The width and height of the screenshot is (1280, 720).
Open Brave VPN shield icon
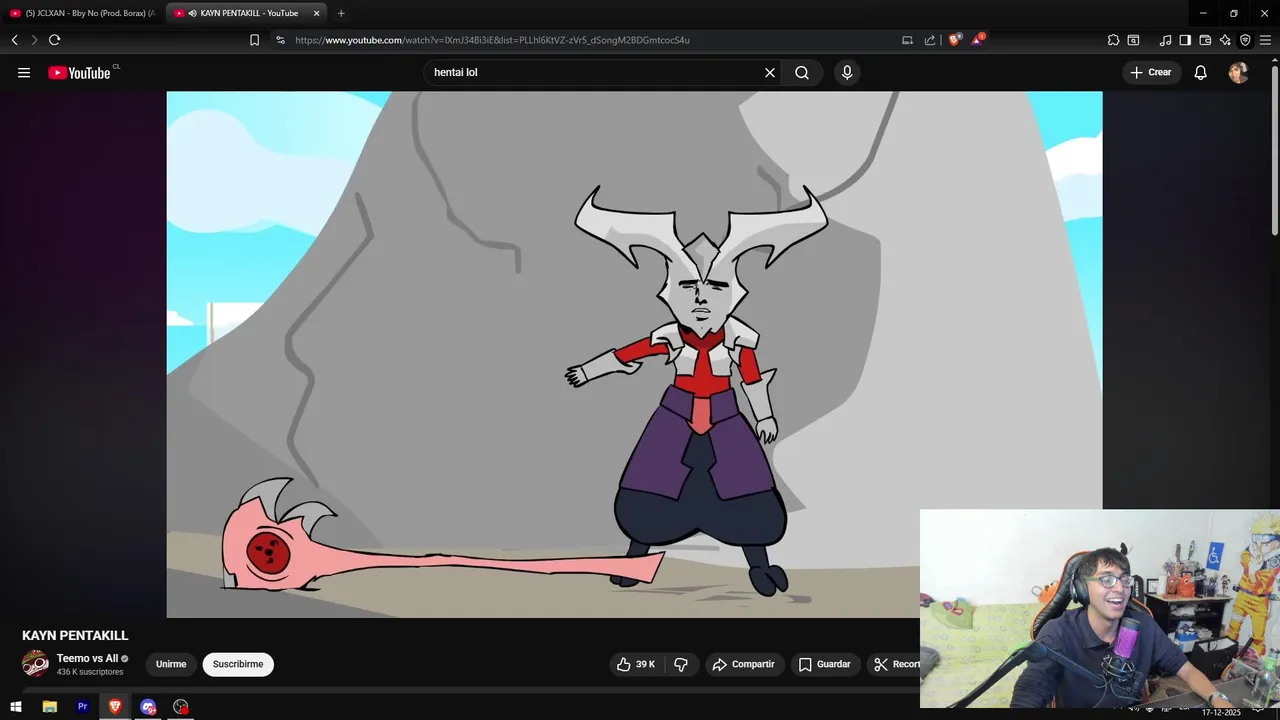coord(1245,40)
